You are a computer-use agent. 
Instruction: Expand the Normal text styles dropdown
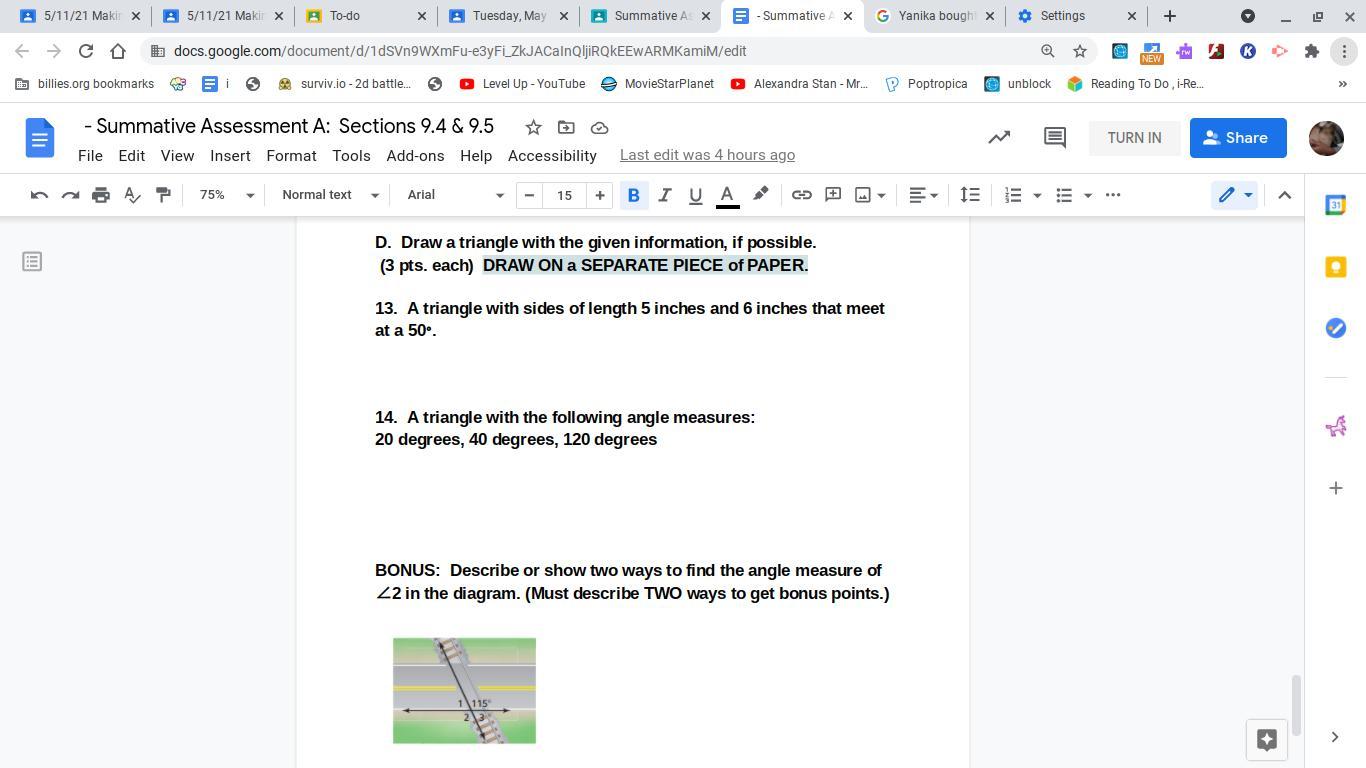[330, 195]
